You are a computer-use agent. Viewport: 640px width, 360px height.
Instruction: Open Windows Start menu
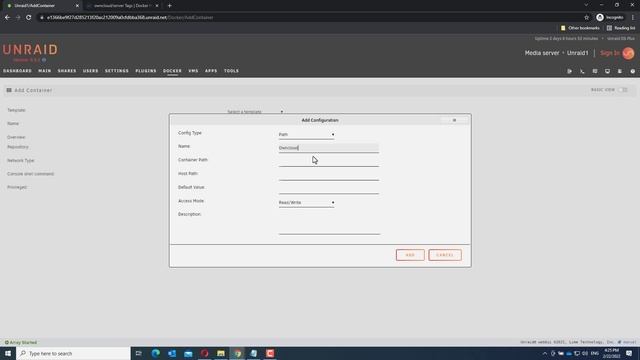(8, 353)
